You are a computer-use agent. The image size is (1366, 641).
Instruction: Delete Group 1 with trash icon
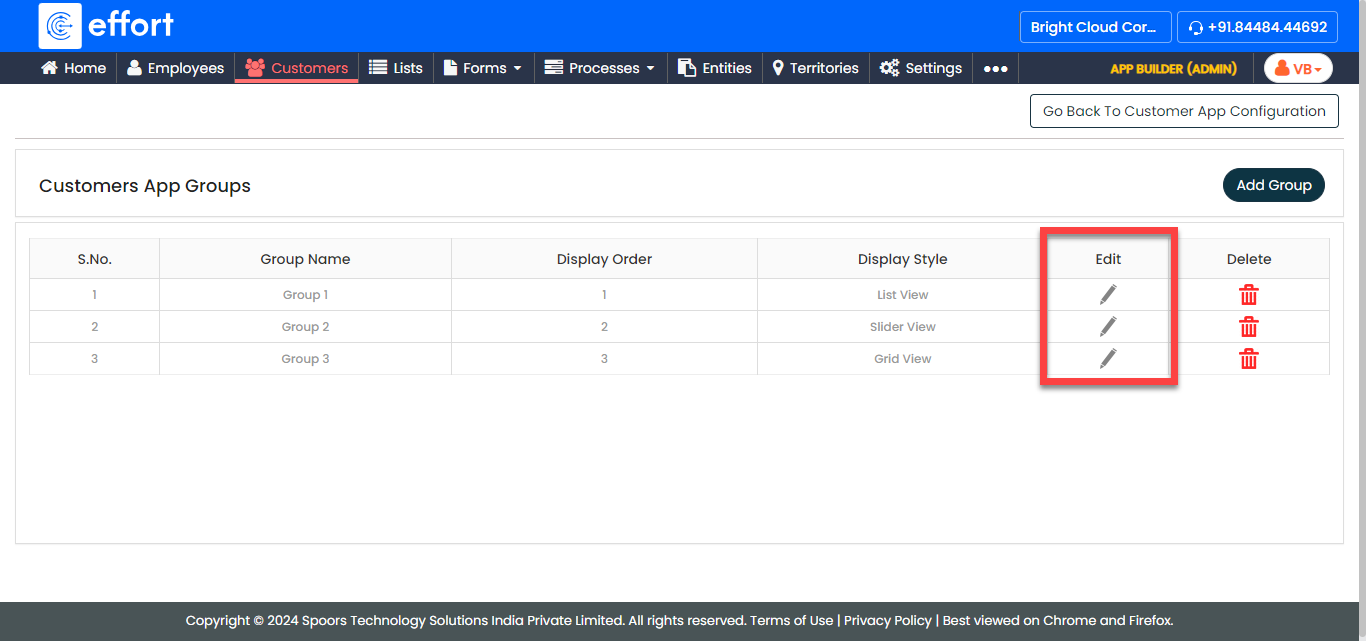coord(1248,295)
